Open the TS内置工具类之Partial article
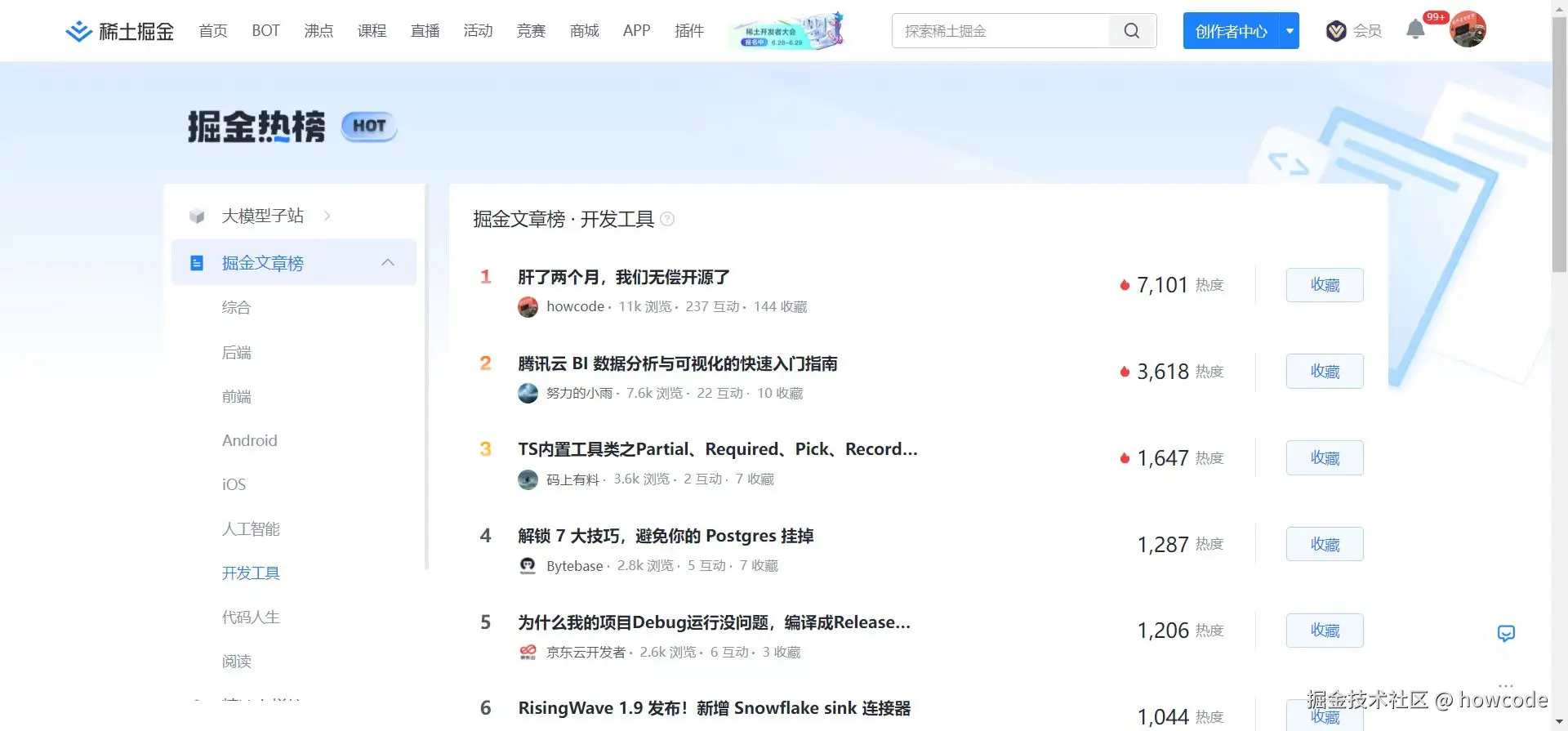1568x731 pixels. coord(718,450)
